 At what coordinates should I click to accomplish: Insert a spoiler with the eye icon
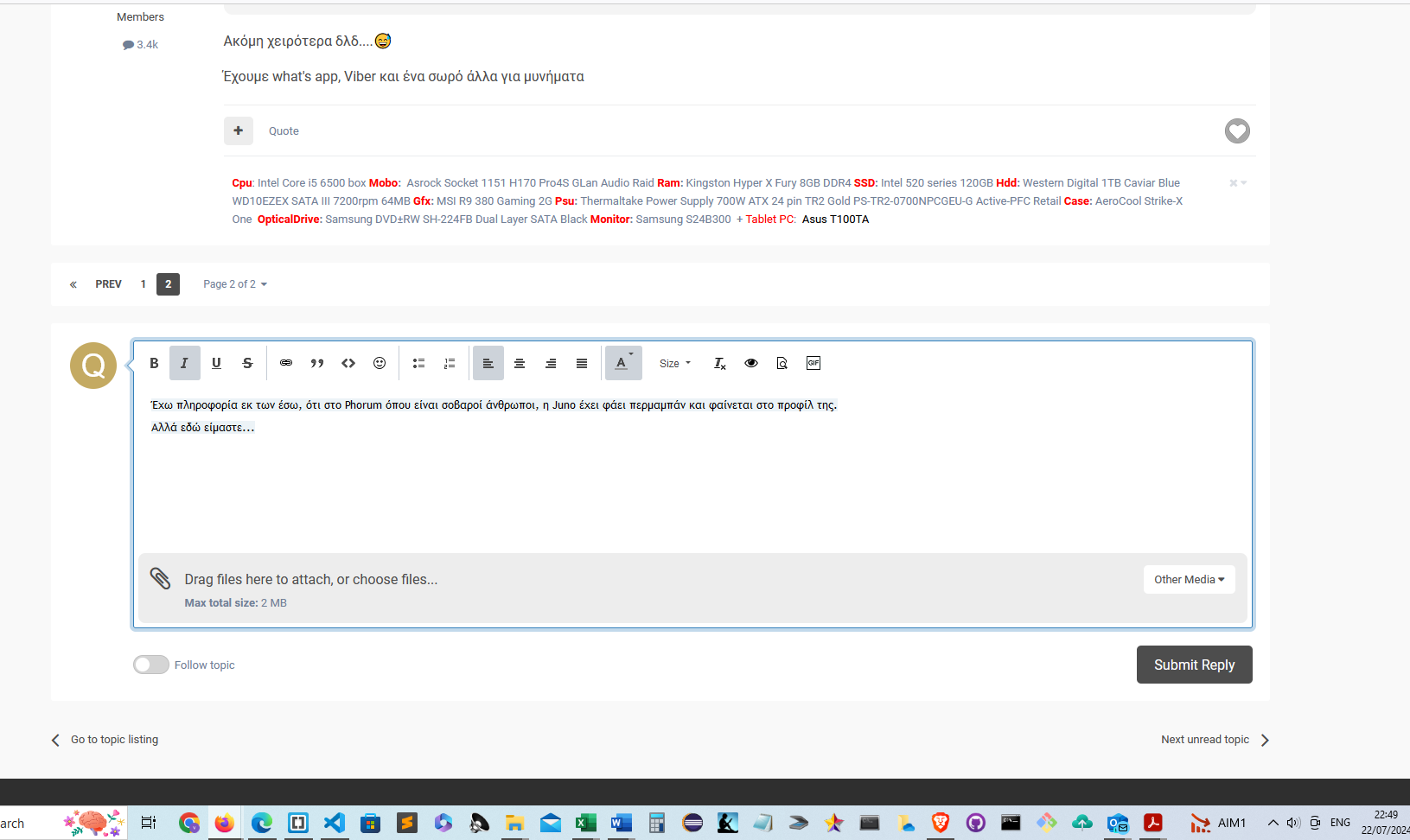coord(751,363)
